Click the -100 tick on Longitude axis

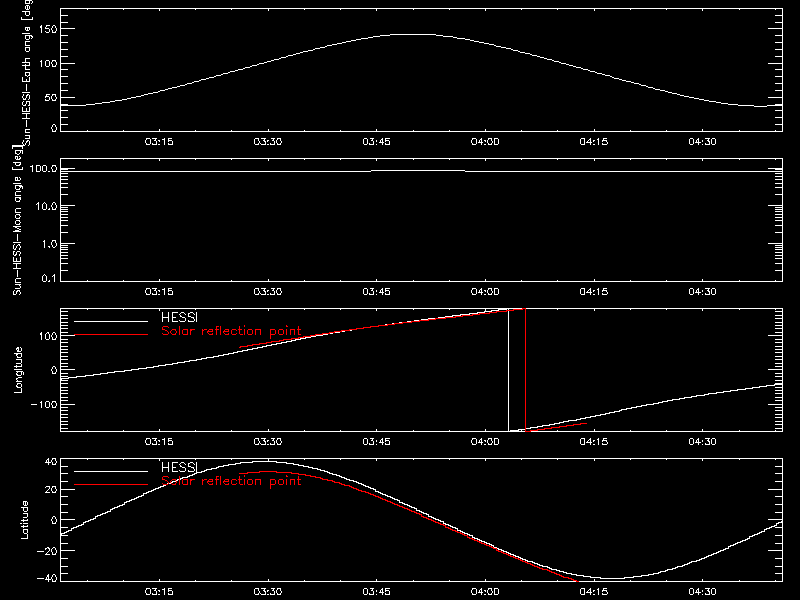[x=44, y=404]
